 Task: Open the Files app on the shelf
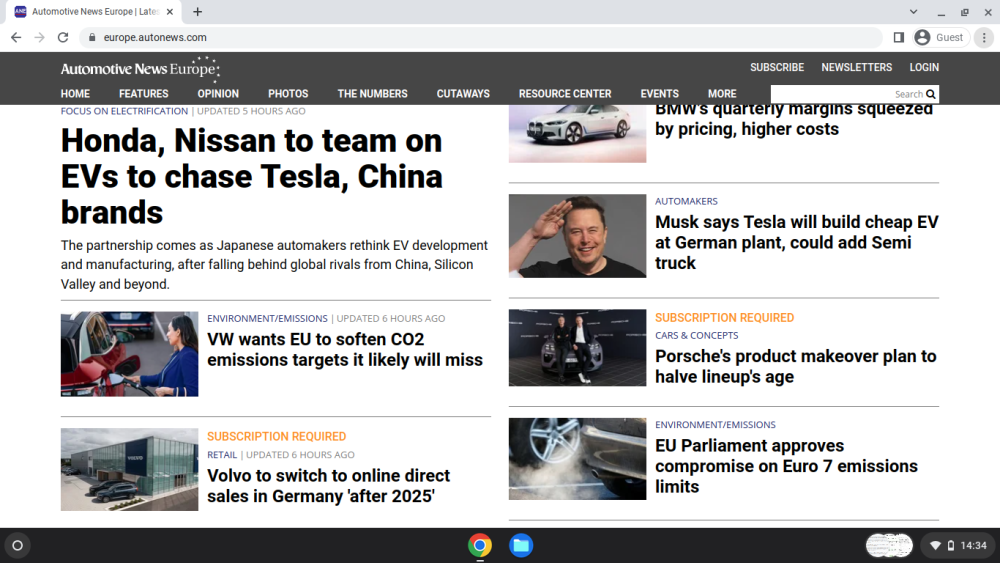[521, 546]
